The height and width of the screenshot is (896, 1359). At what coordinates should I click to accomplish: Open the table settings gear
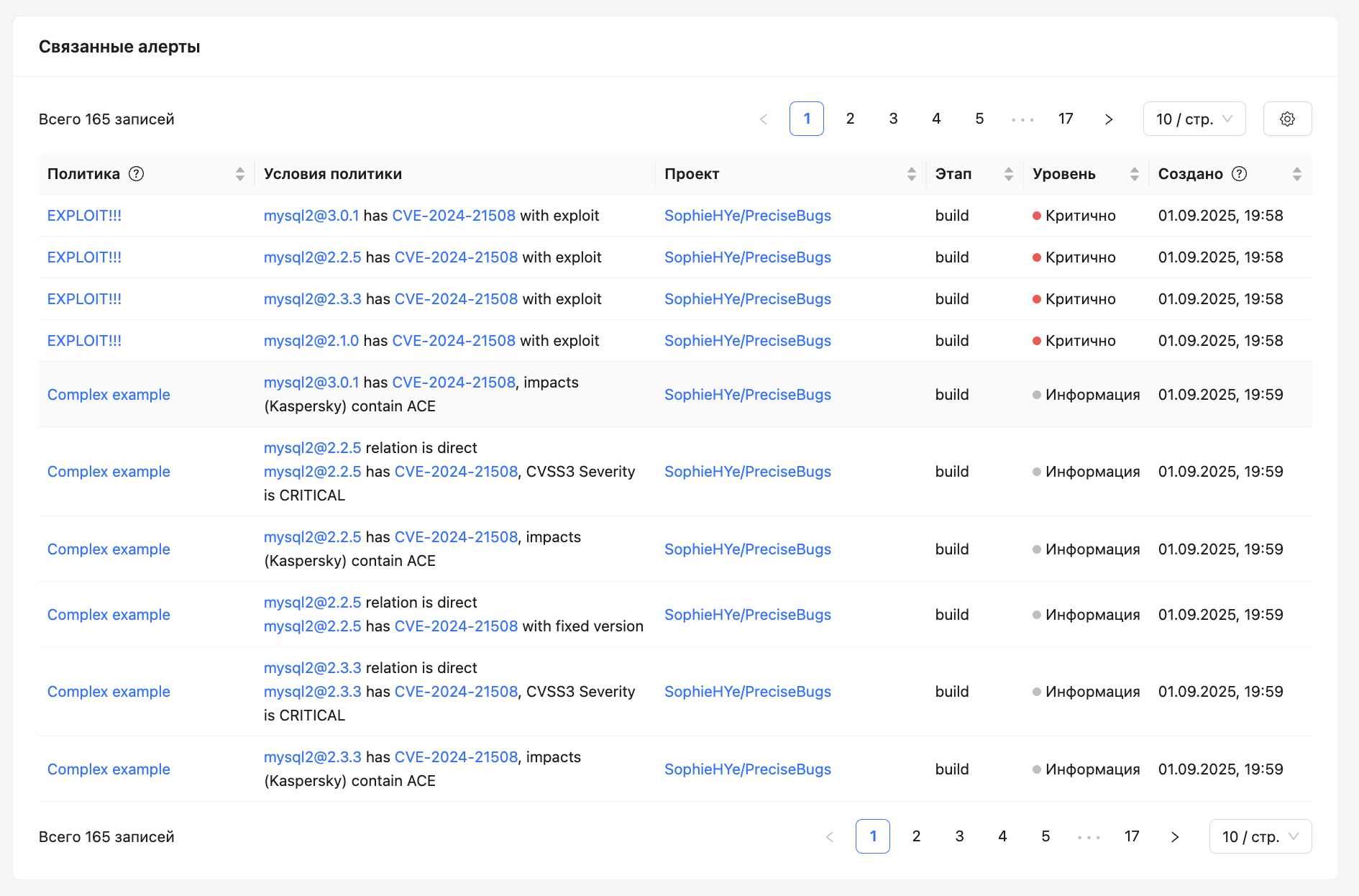pyautogui.click(x=1287, y=118)
